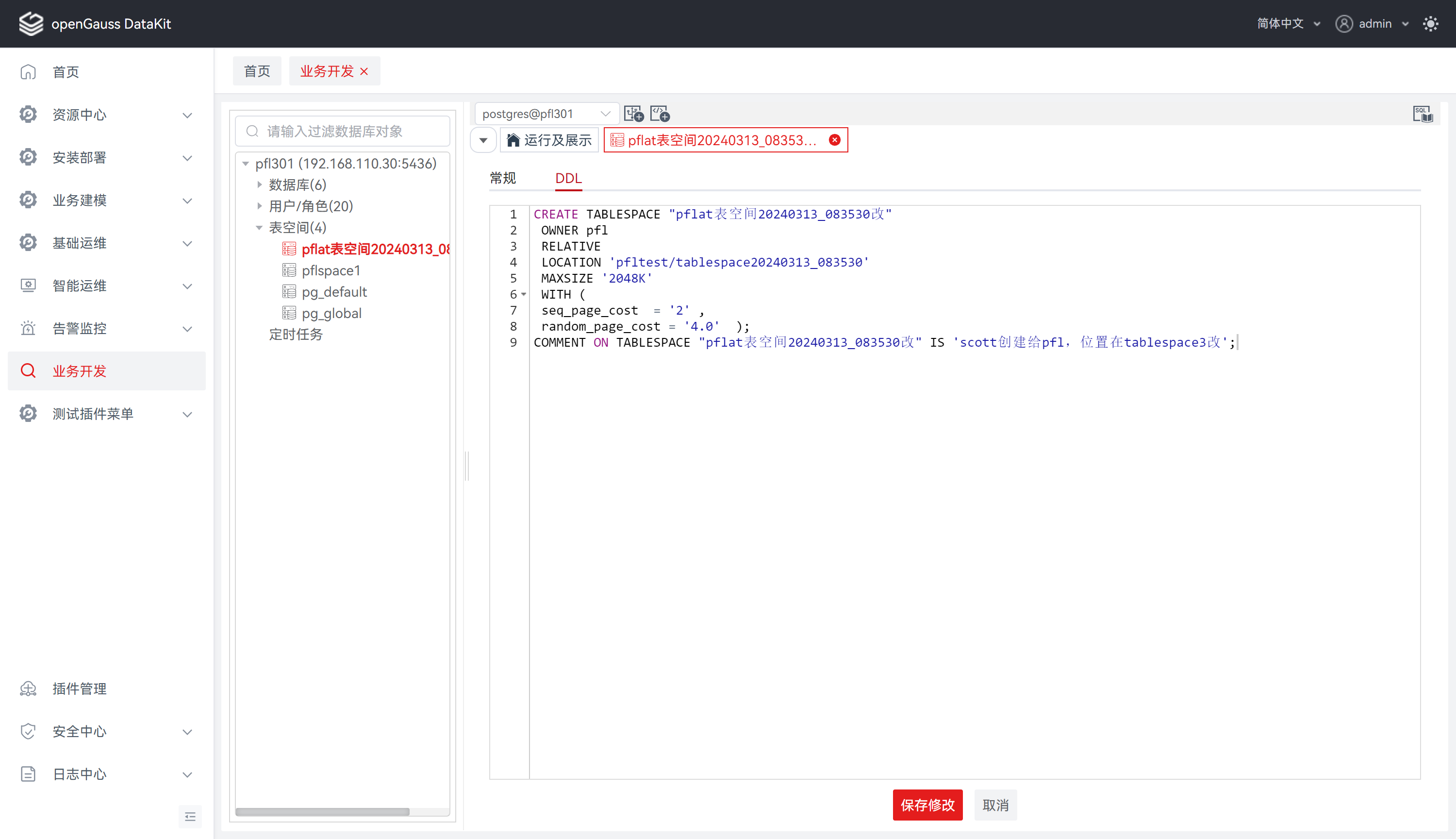
Task: Click the openGauss DataKit logo icon
Action: (31, 24)
